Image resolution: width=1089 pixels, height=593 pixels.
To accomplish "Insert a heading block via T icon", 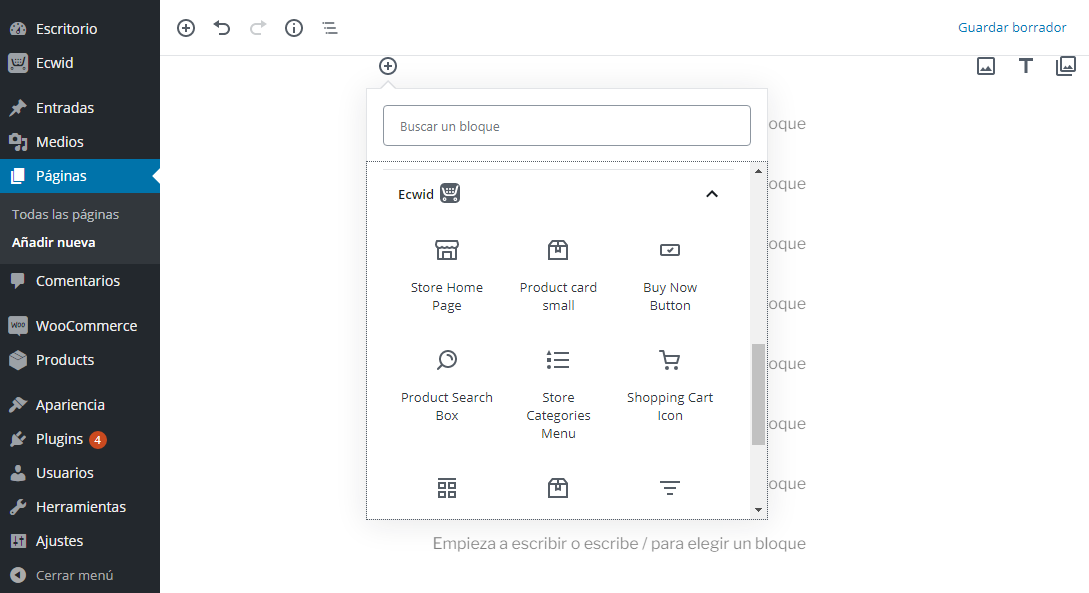I will click(1026, 66).
